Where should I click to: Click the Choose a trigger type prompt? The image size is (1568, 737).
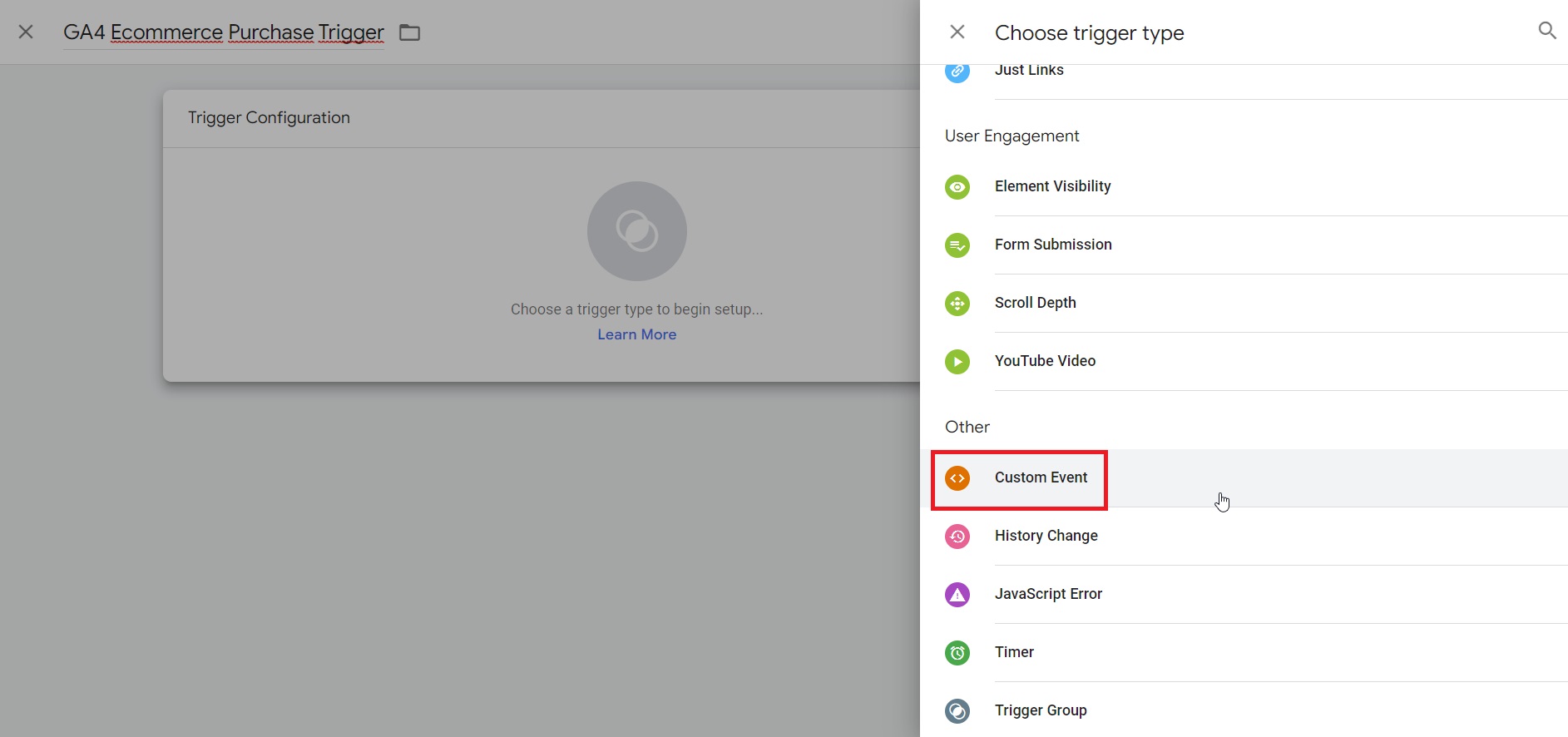tap(636, 309)
